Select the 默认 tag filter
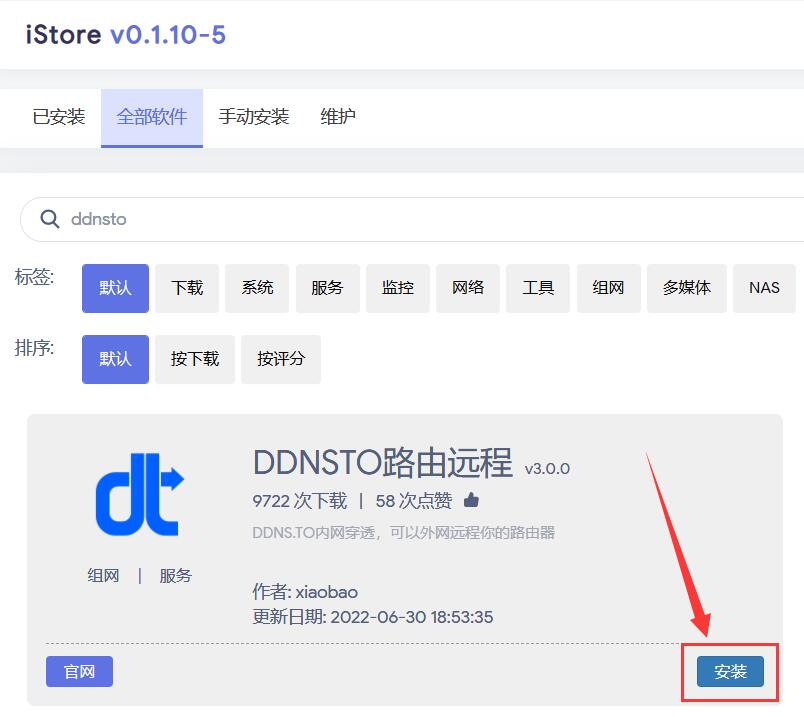This screenshot has width=804, height=717. (x=115, y=288)
